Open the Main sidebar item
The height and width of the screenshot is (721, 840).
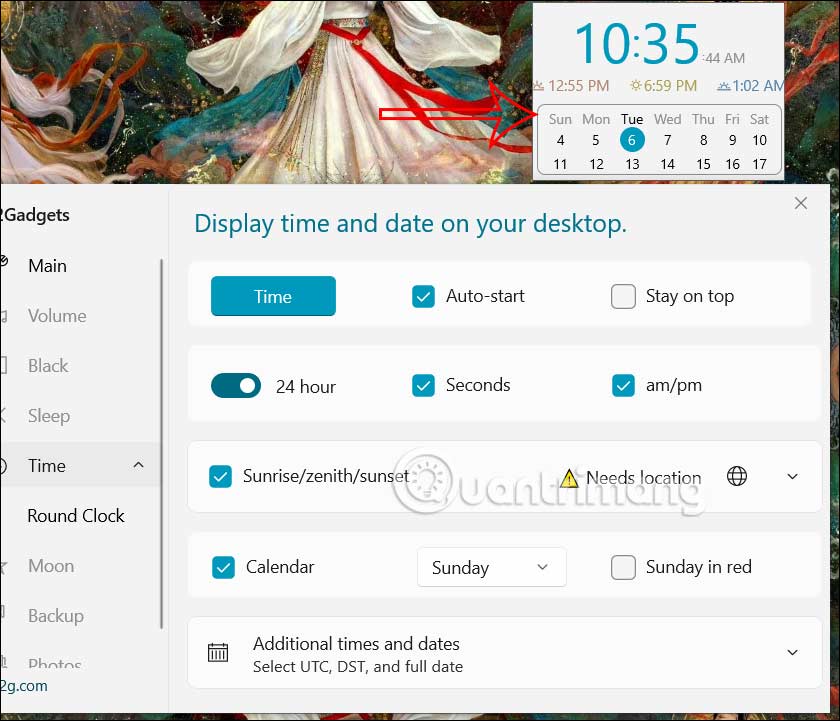point(48,266)
